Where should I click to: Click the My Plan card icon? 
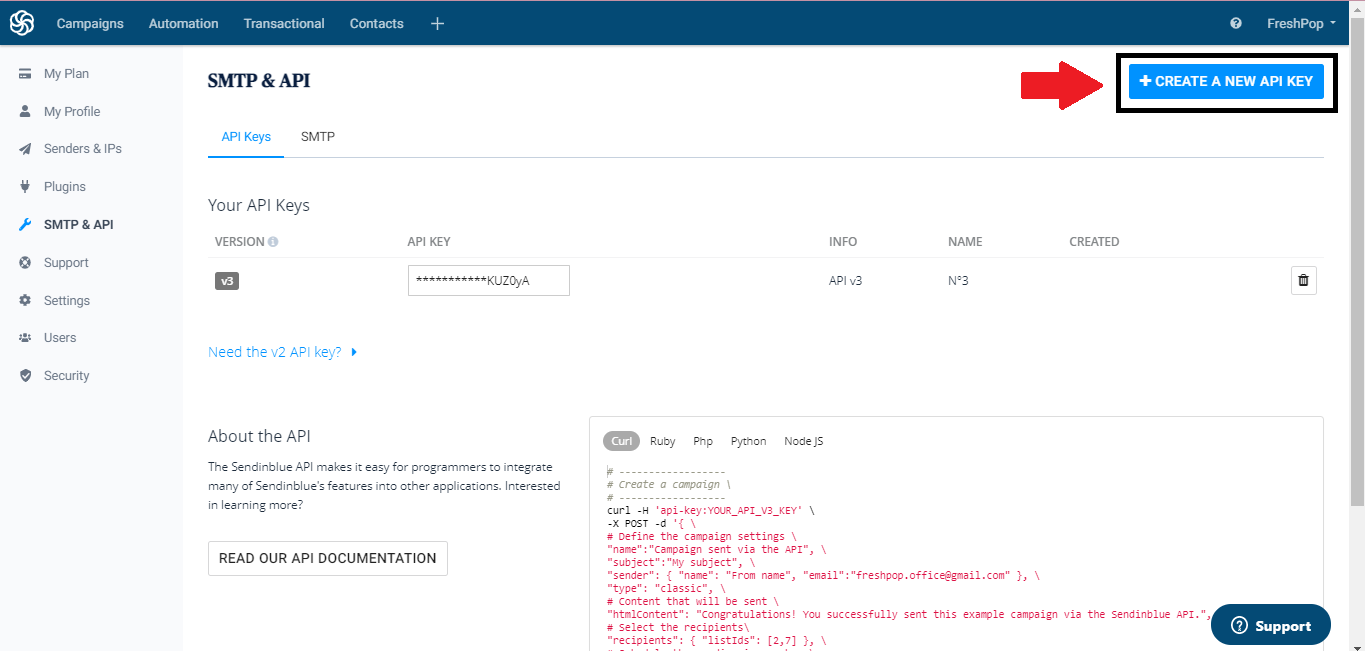pos(25,74)
